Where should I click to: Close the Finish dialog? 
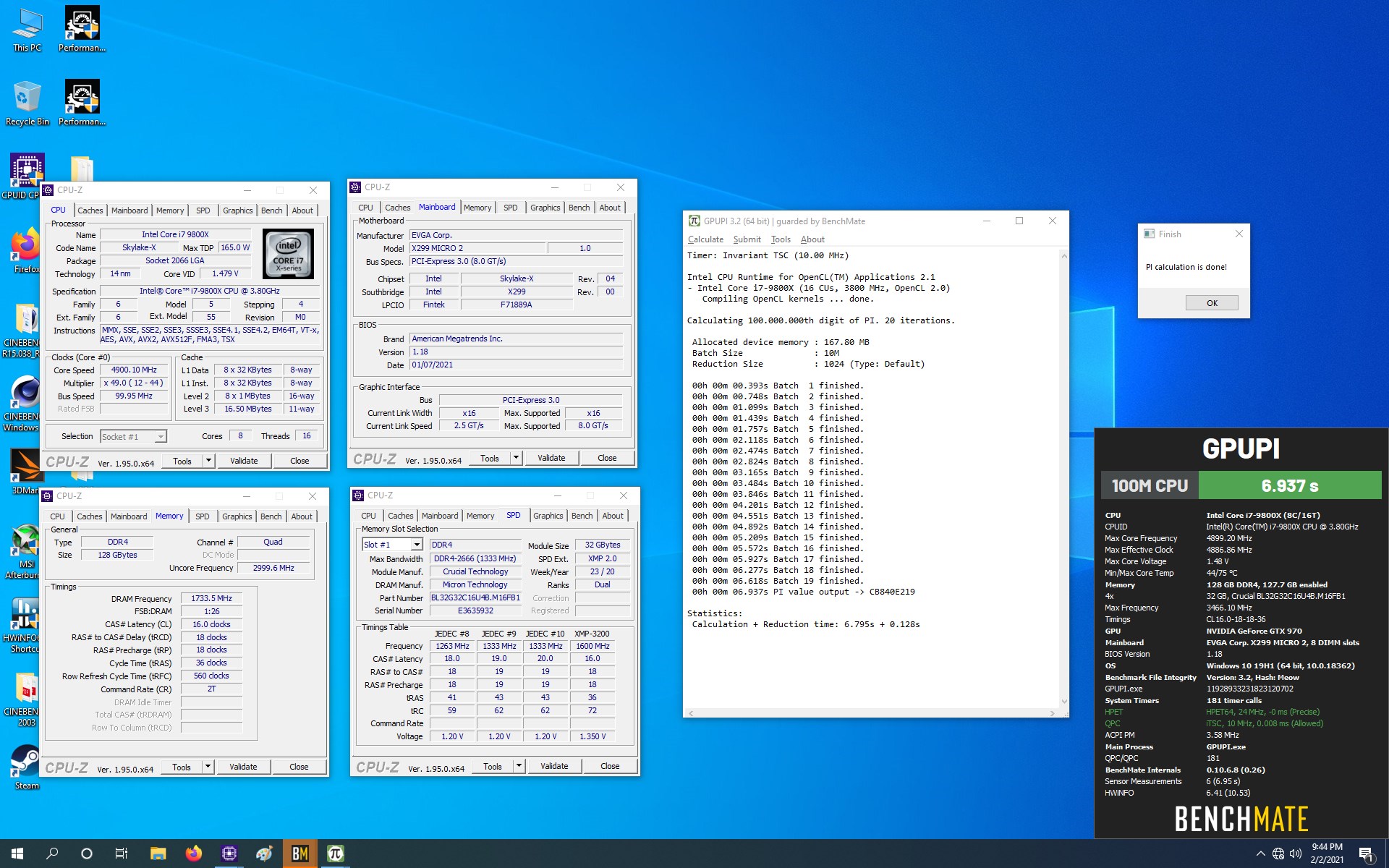pos(1239,234)
